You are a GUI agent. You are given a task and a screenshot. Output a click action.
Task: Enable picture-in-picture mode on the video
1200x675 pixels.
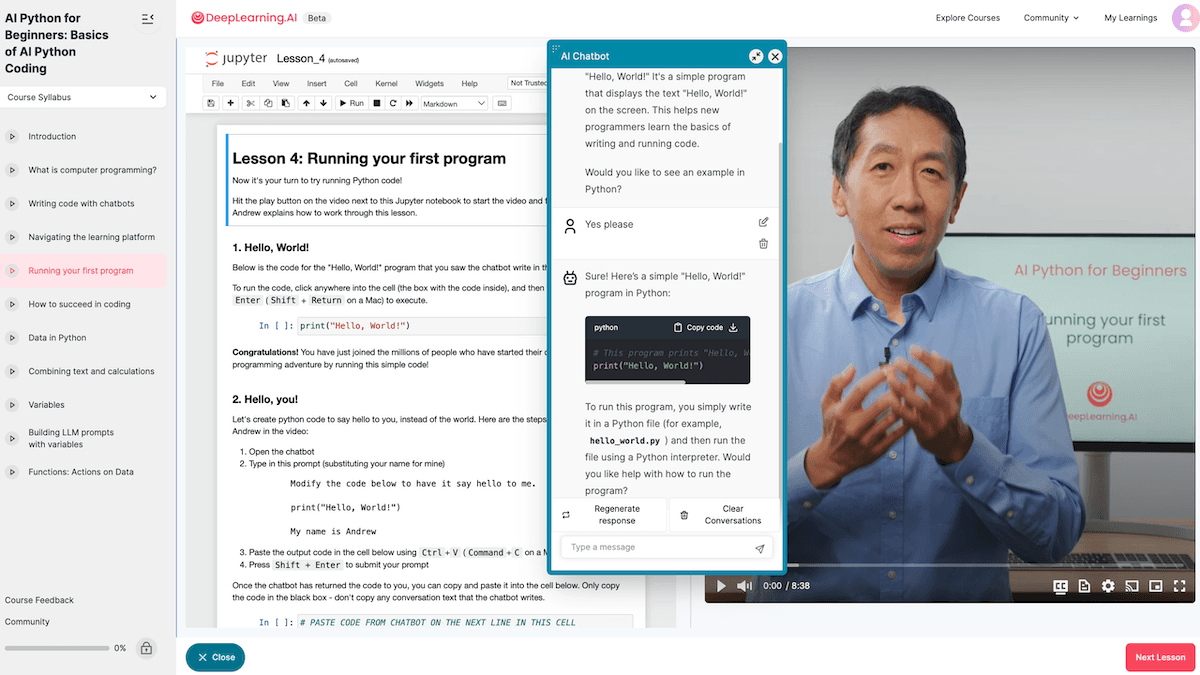[1155, 585]
